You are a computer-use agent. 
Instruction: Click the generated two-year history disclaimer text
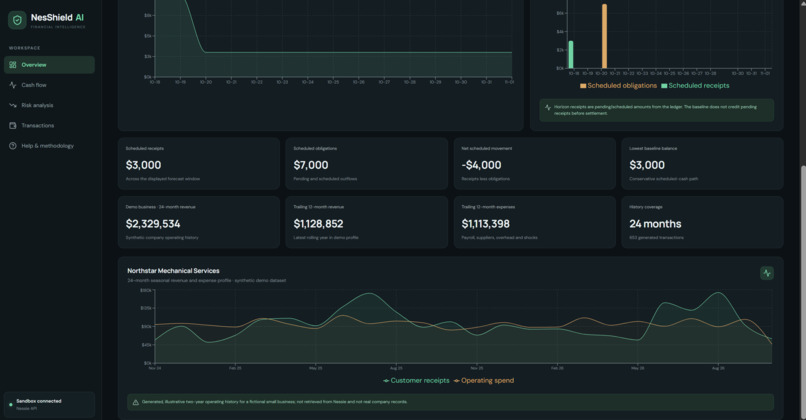[274, 402]
